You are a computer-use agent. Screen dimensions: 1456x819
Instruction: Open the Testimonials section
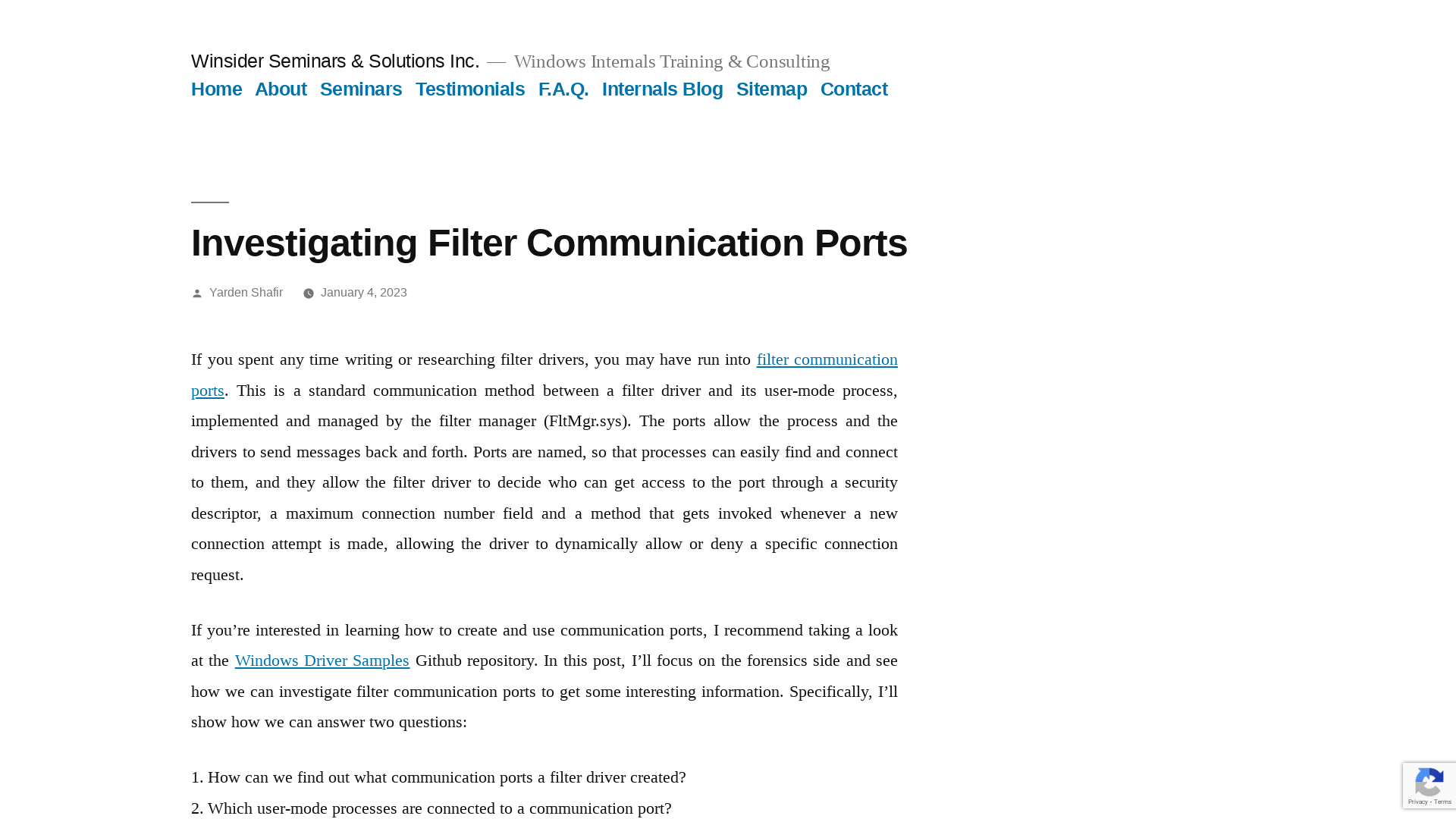470,89
